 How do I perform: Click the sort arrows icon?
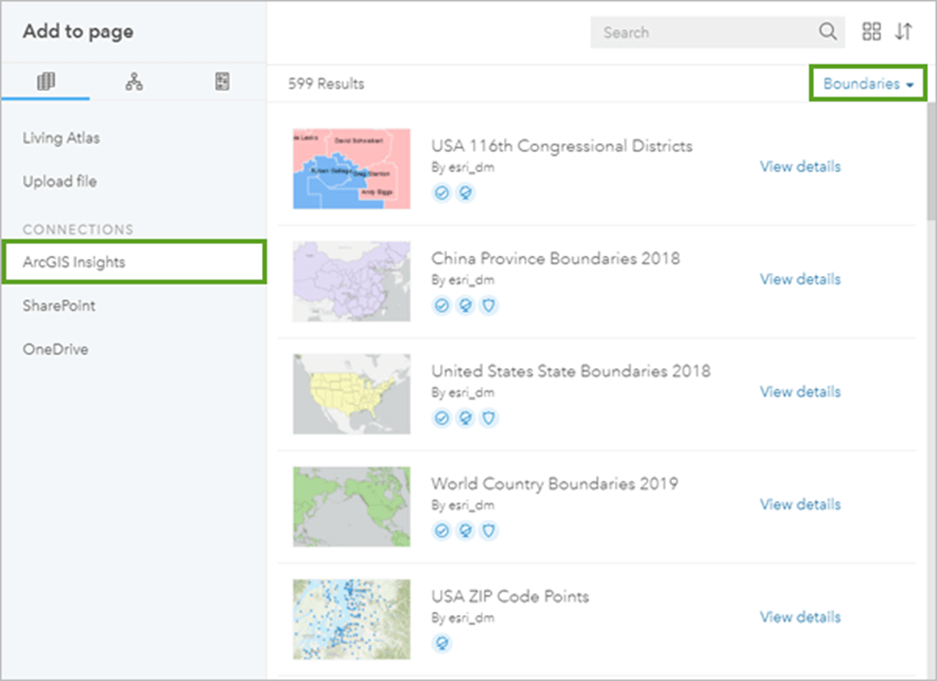point(903,32)
